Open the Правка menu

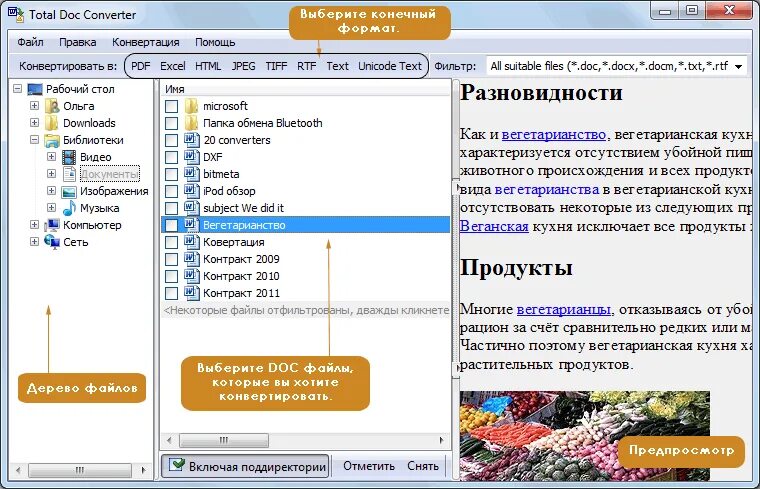point(78,42)
